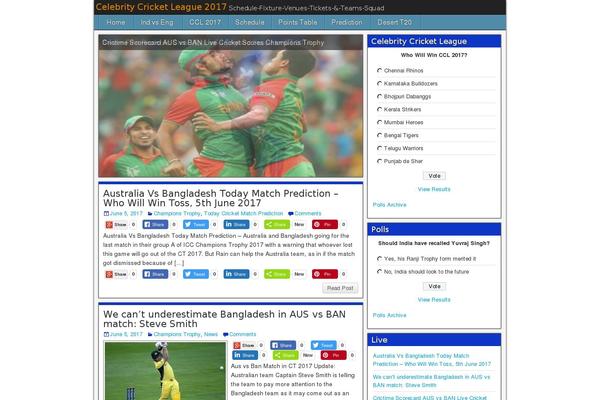Open the Desert T20 menu item
600x400 pixels.
395,22
